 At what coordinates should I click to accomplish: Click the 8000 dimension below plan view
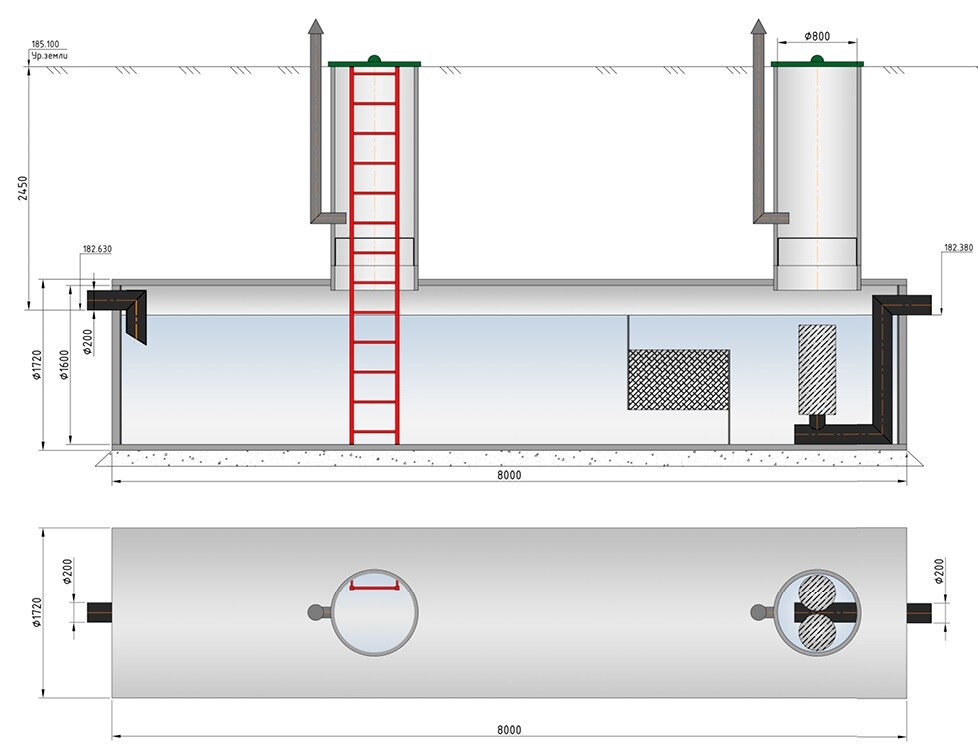(508, 731)
